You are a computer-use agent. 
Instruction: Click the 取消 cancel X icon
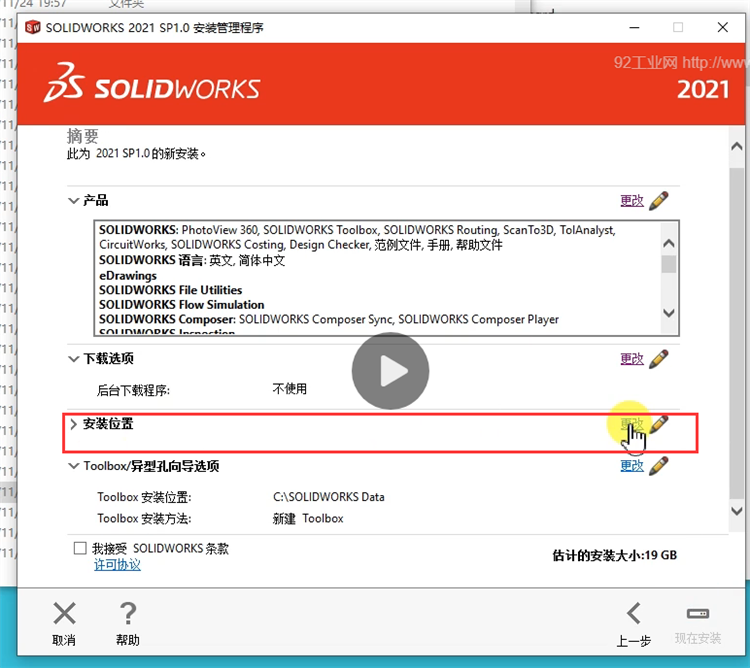tap(64, 613)
